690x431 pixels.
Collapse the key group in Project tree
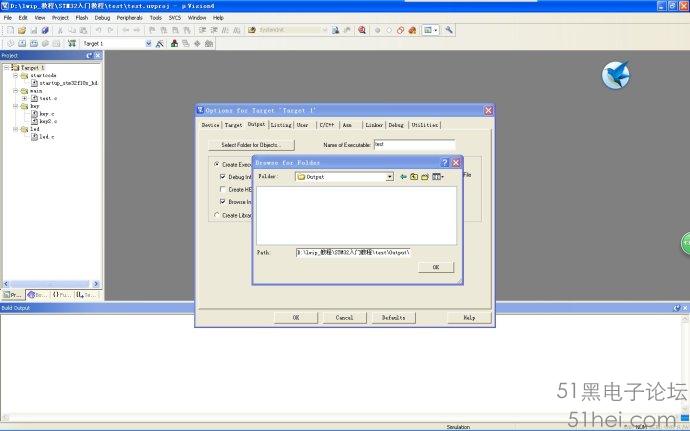tap(15, 106)
